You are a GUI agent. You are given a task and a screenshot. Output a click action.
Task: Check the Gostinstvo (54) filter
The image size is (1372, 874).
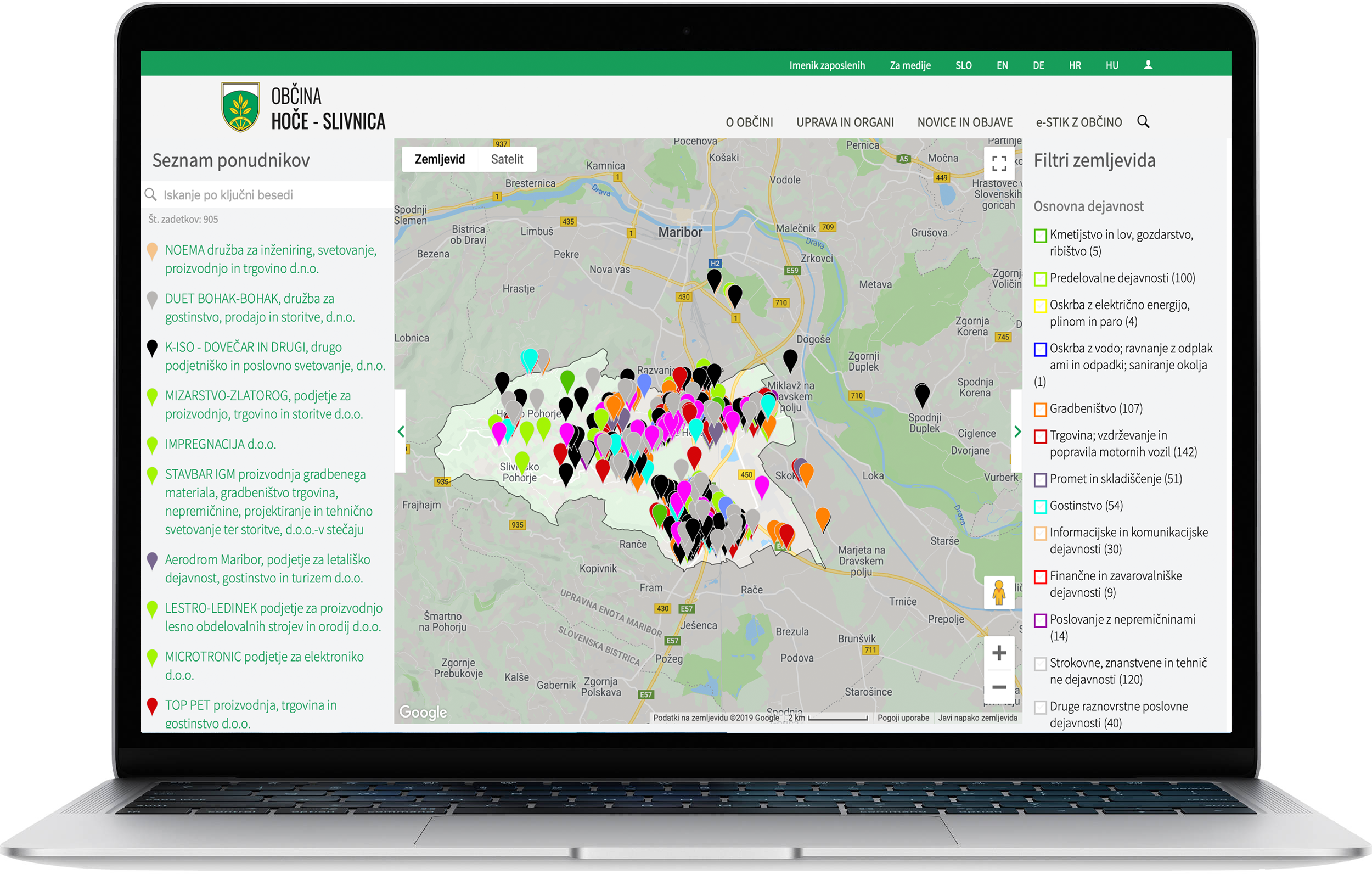coord(1040,506)
